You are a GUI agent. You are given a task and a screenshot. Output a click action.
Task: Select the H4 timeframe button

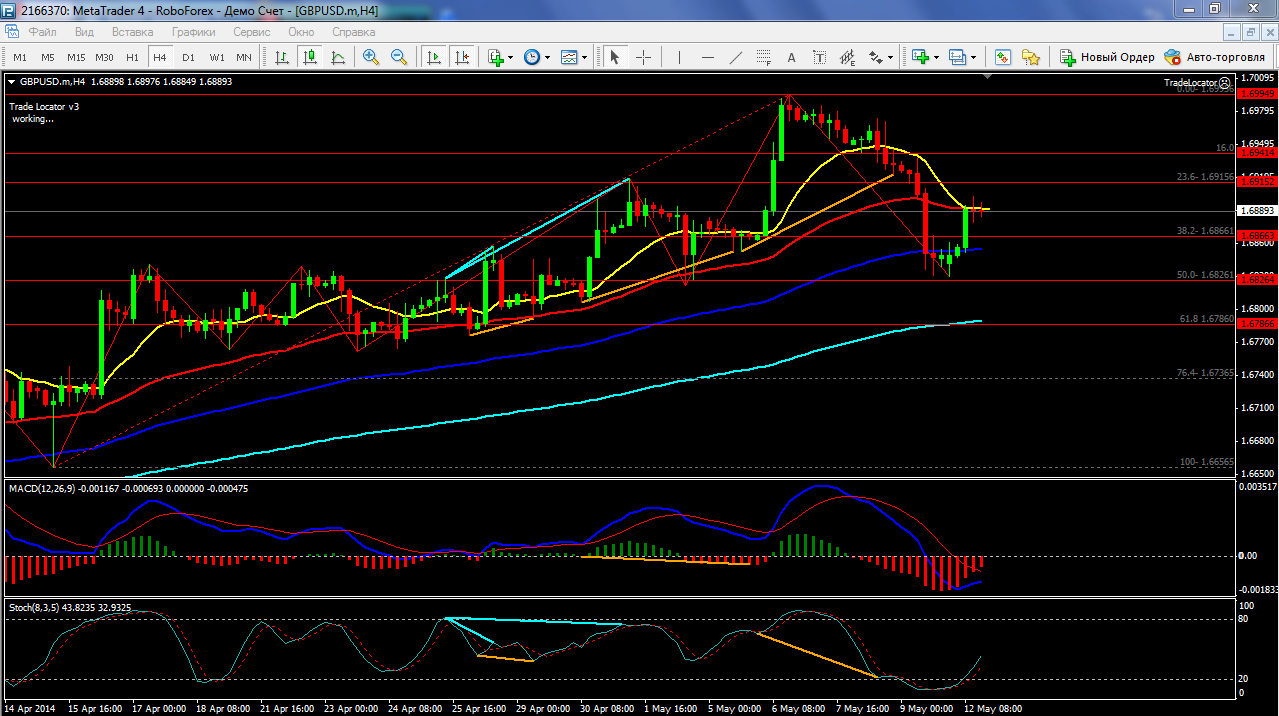coord(160,57)
